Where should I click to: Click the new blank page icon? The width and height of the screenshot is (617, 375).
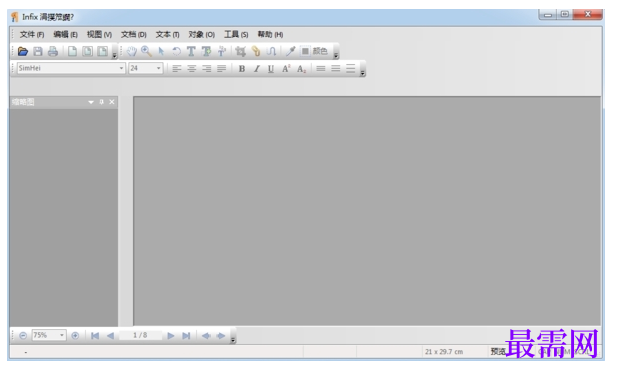coord(72,51)
